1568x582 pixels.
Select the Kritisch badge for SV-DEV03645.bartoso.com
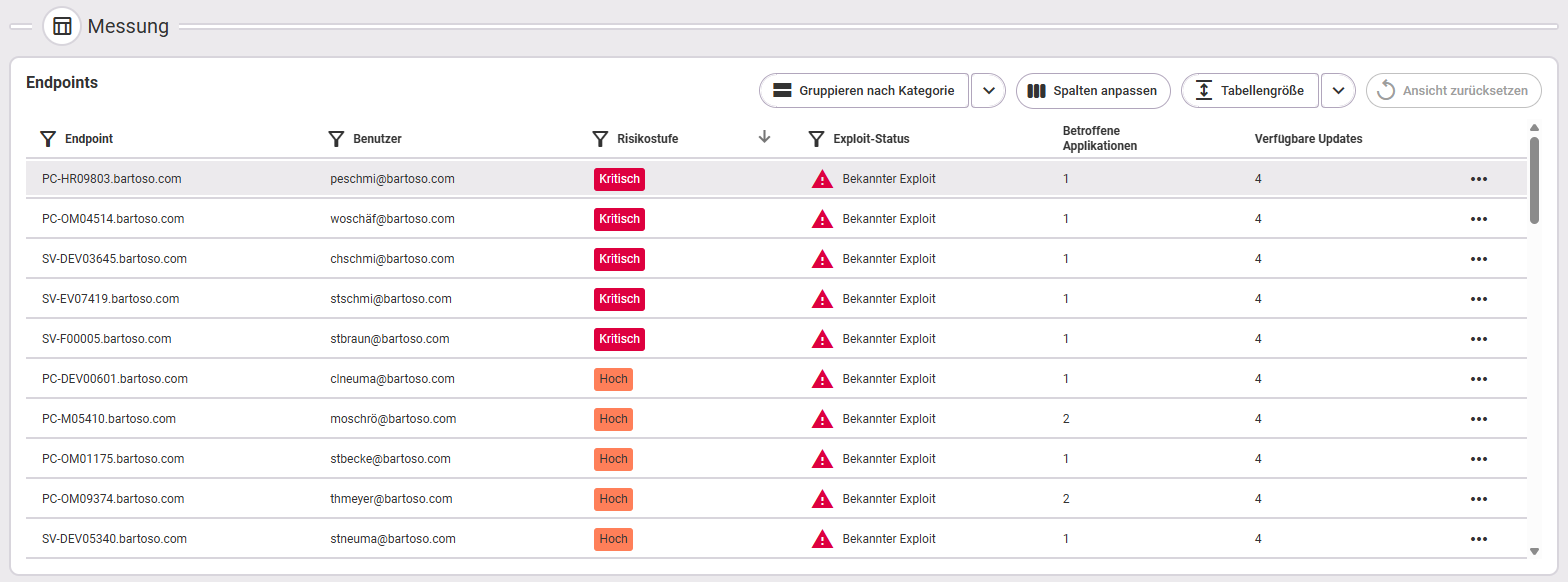619,259
